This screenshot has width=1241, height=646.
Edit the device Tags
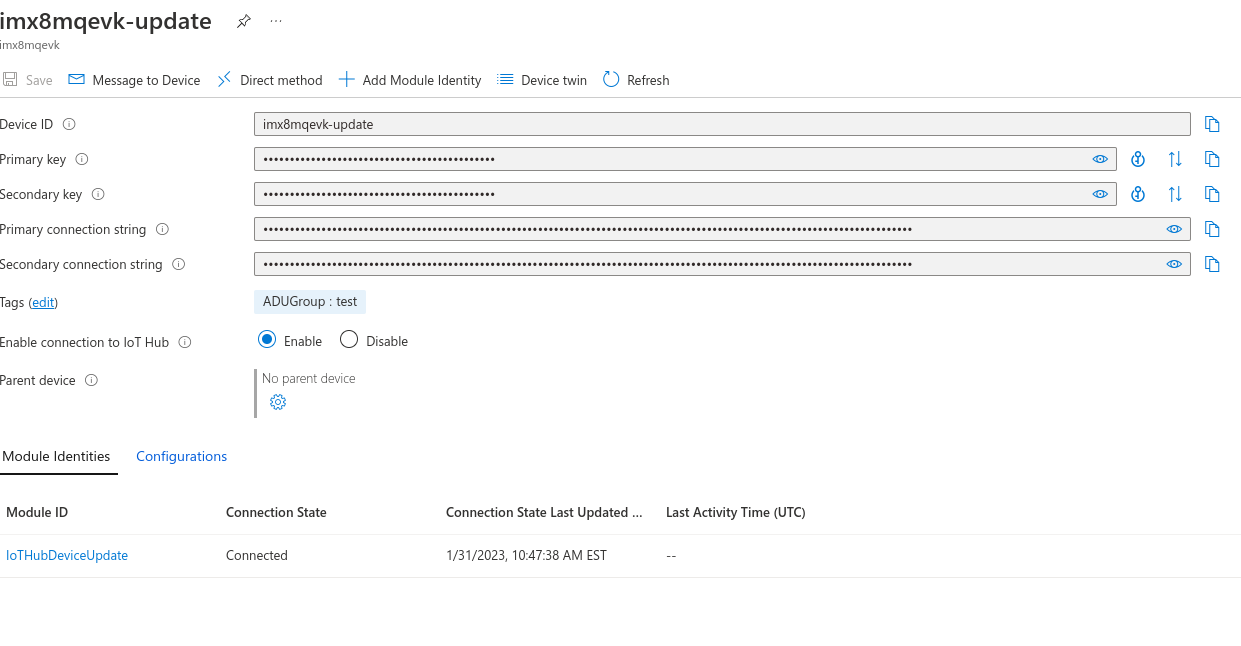click(x=43, y=302)
